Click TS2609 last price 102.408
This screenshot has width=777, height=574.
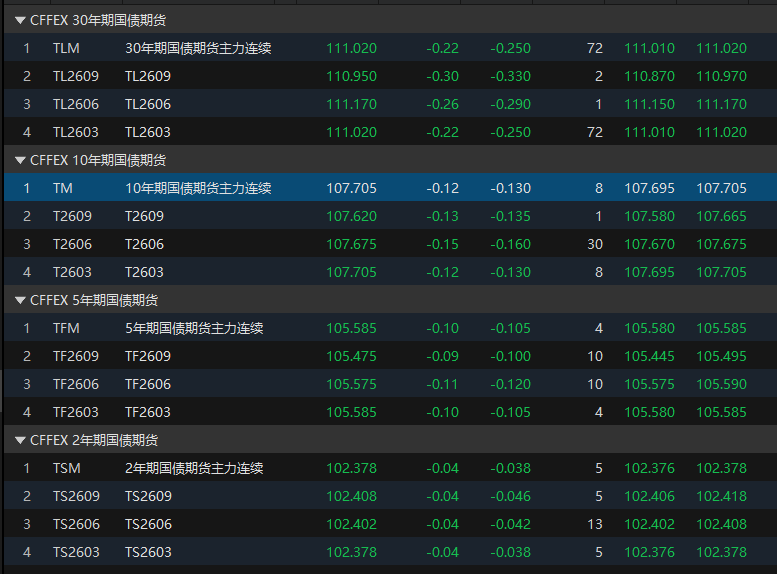coord(351,496)
